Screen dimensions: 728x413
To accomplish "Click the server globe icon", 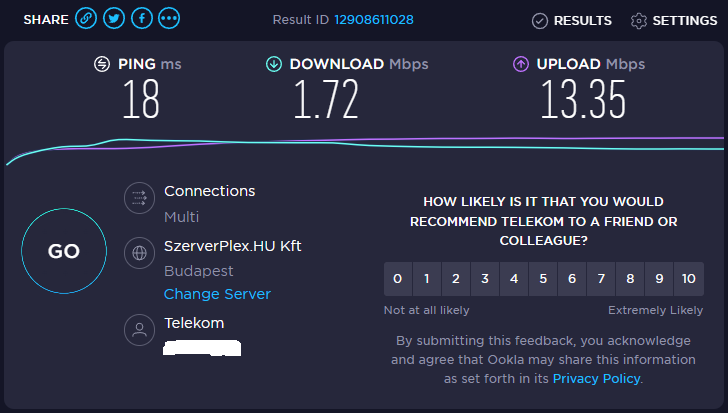I will [x=139, y=254].
